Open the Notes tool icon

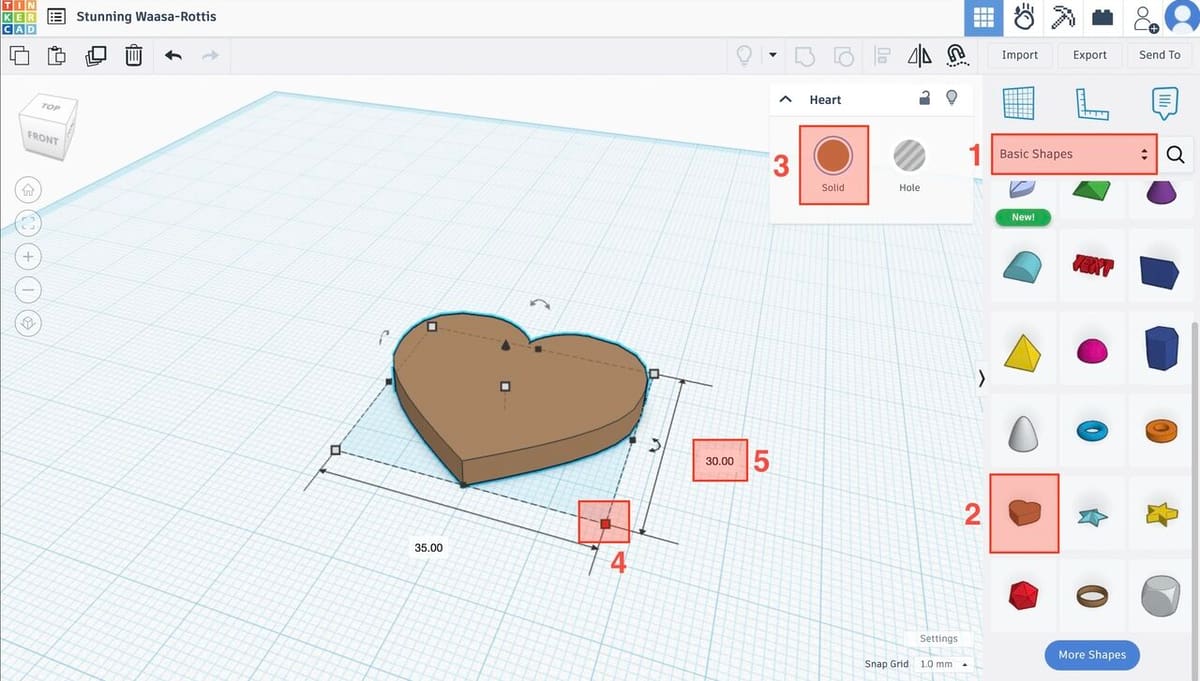(x=1163, y=102)
